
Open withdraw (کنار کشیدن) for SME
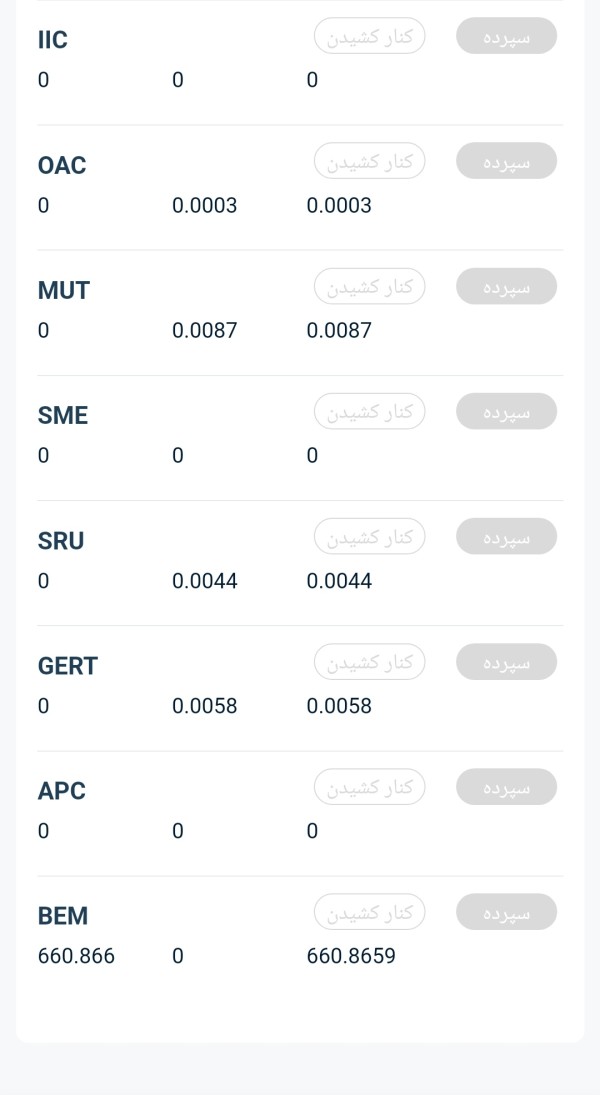[369, 411]
